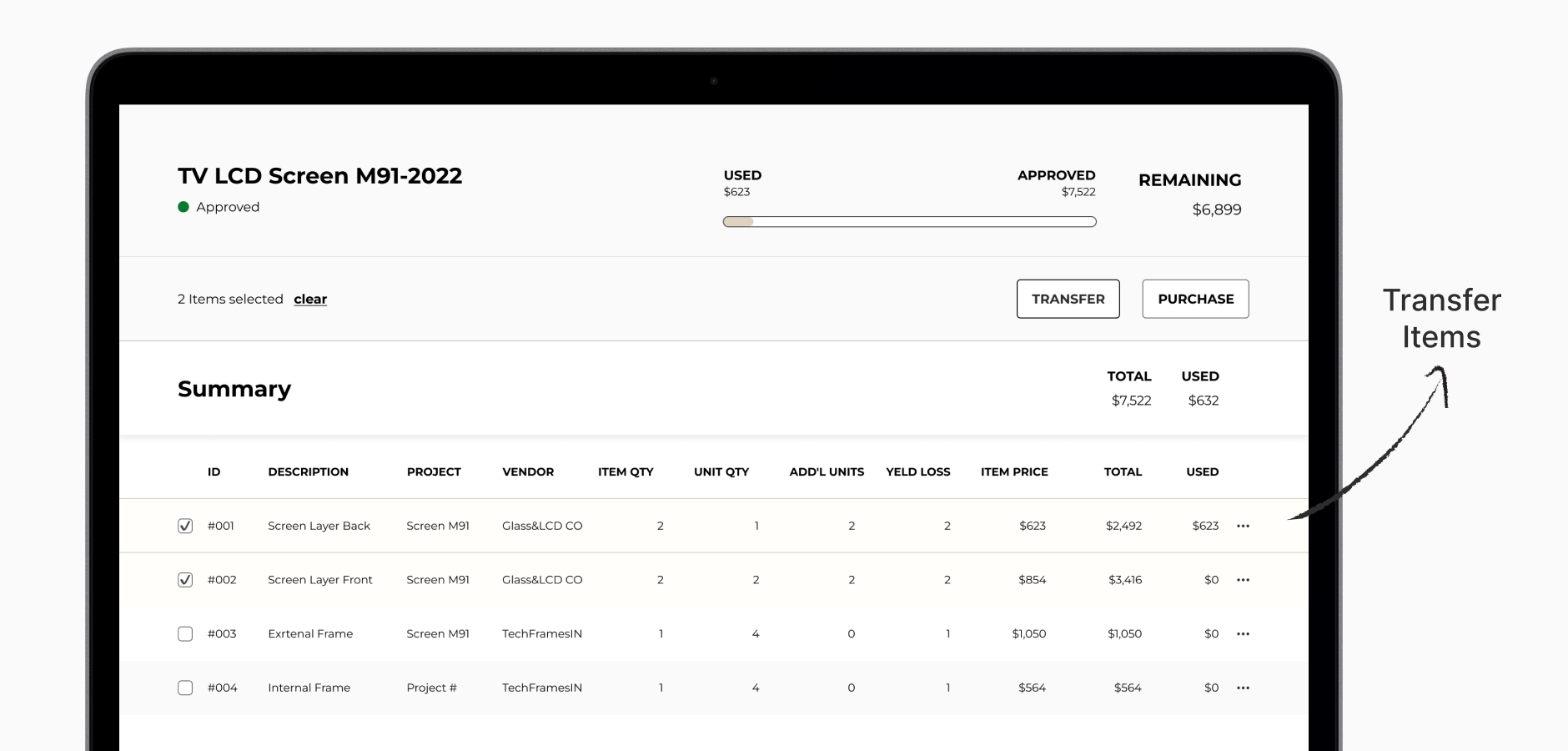Click the 'Project #' cell in row #004
The image size is (1568, 751).
tap(431, 688)
